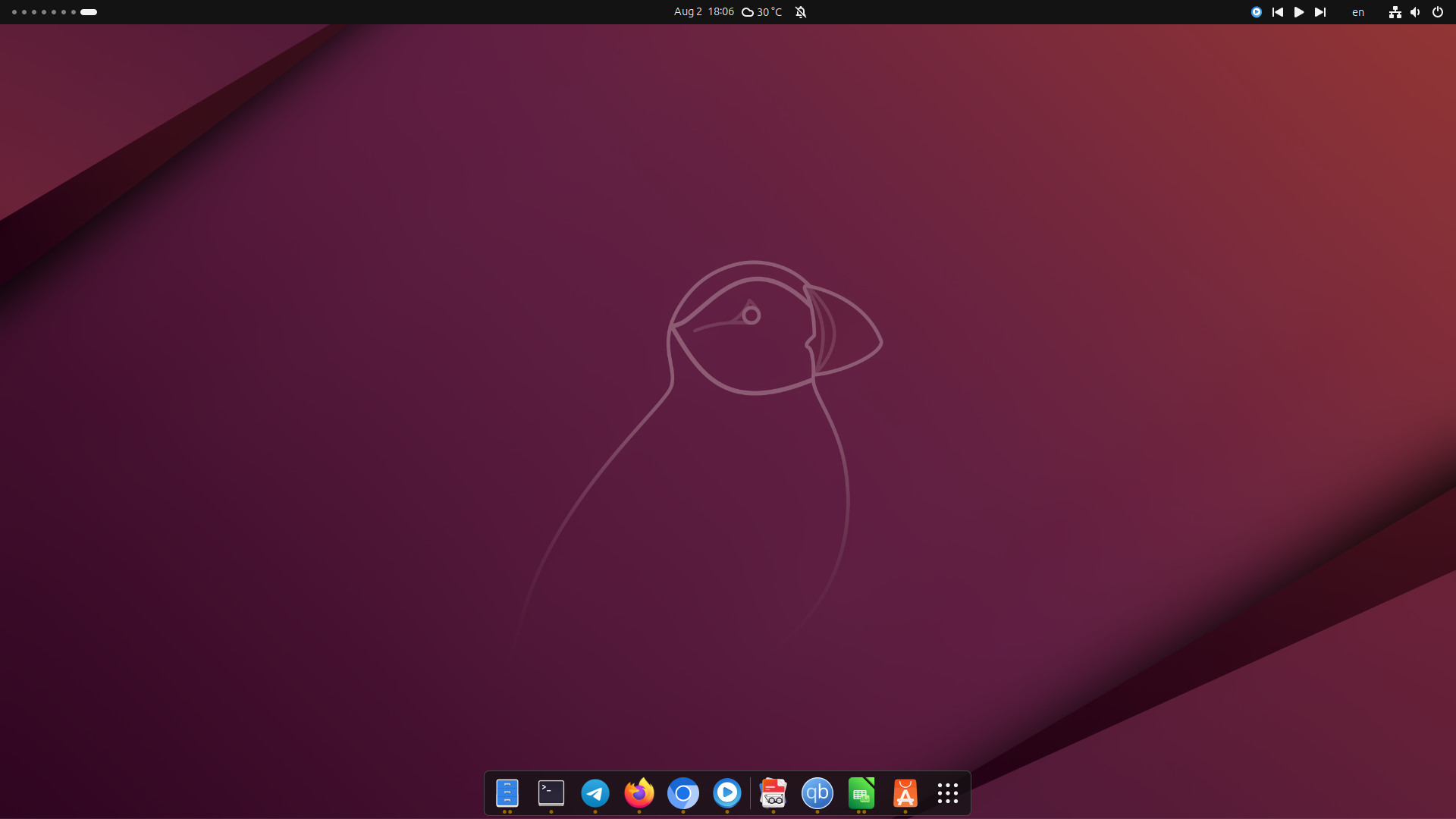Click the media player indicator in top bar
The width and height of the screenshot is (1456, 819).
1257,12
